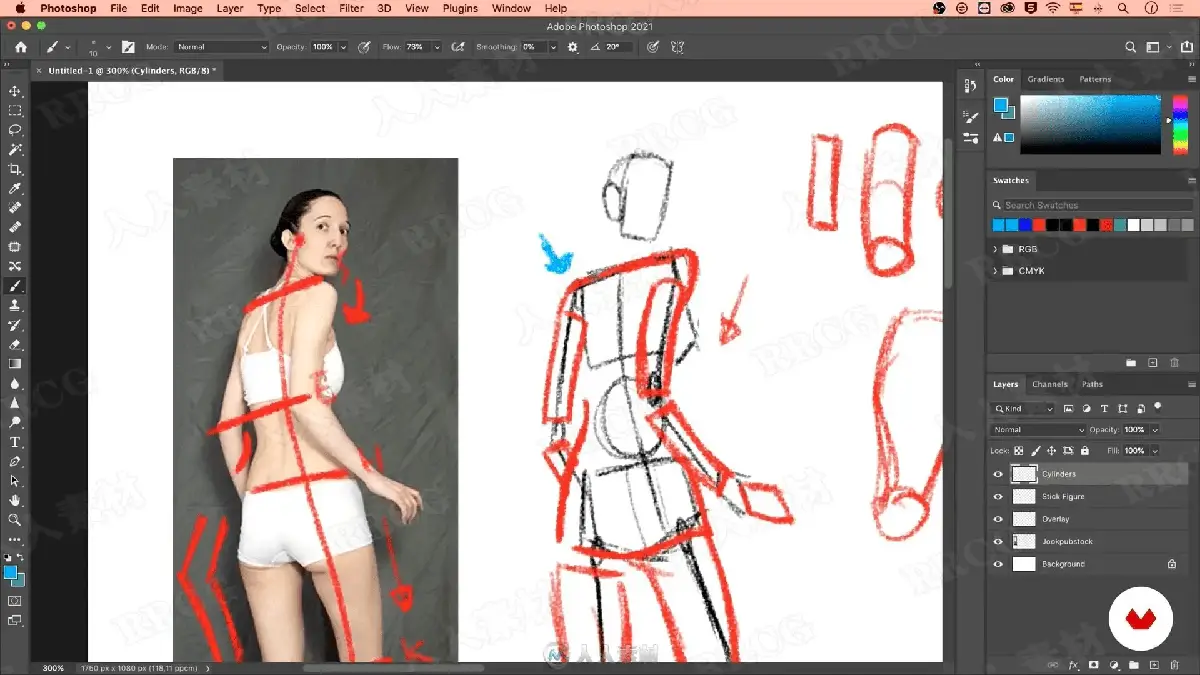The height and width of the screenshot is (675, 1200).
Task: Select the Background layer name
Action: 1063,564
